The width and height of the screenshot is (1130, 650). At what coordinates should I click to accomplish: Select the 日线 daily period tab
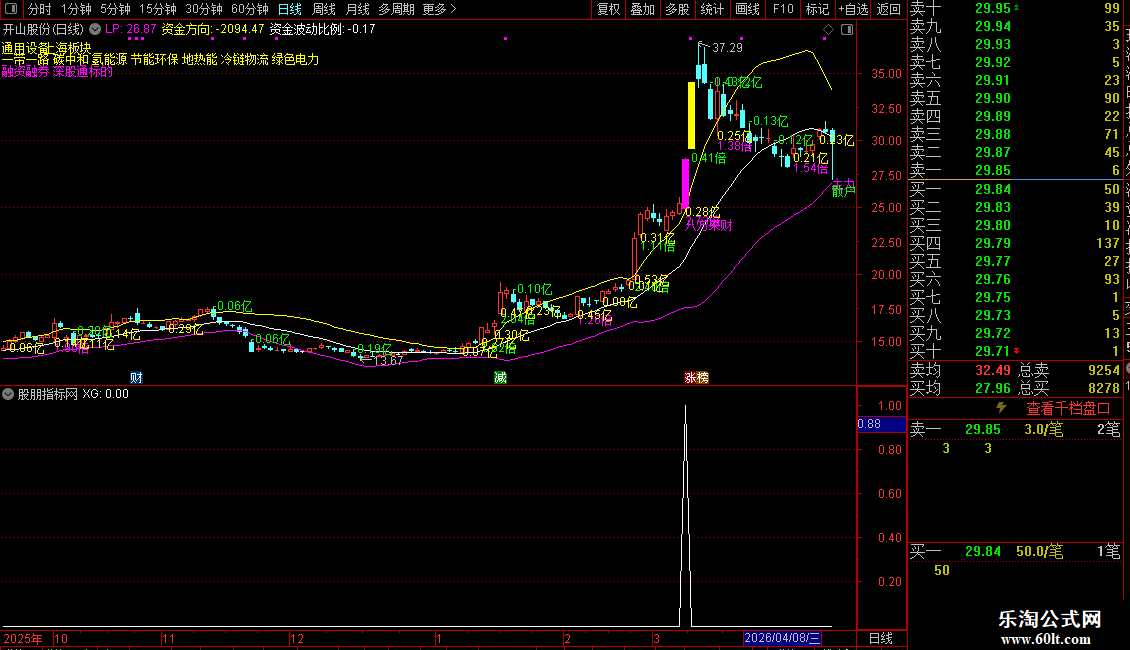[x=290, y=9]
